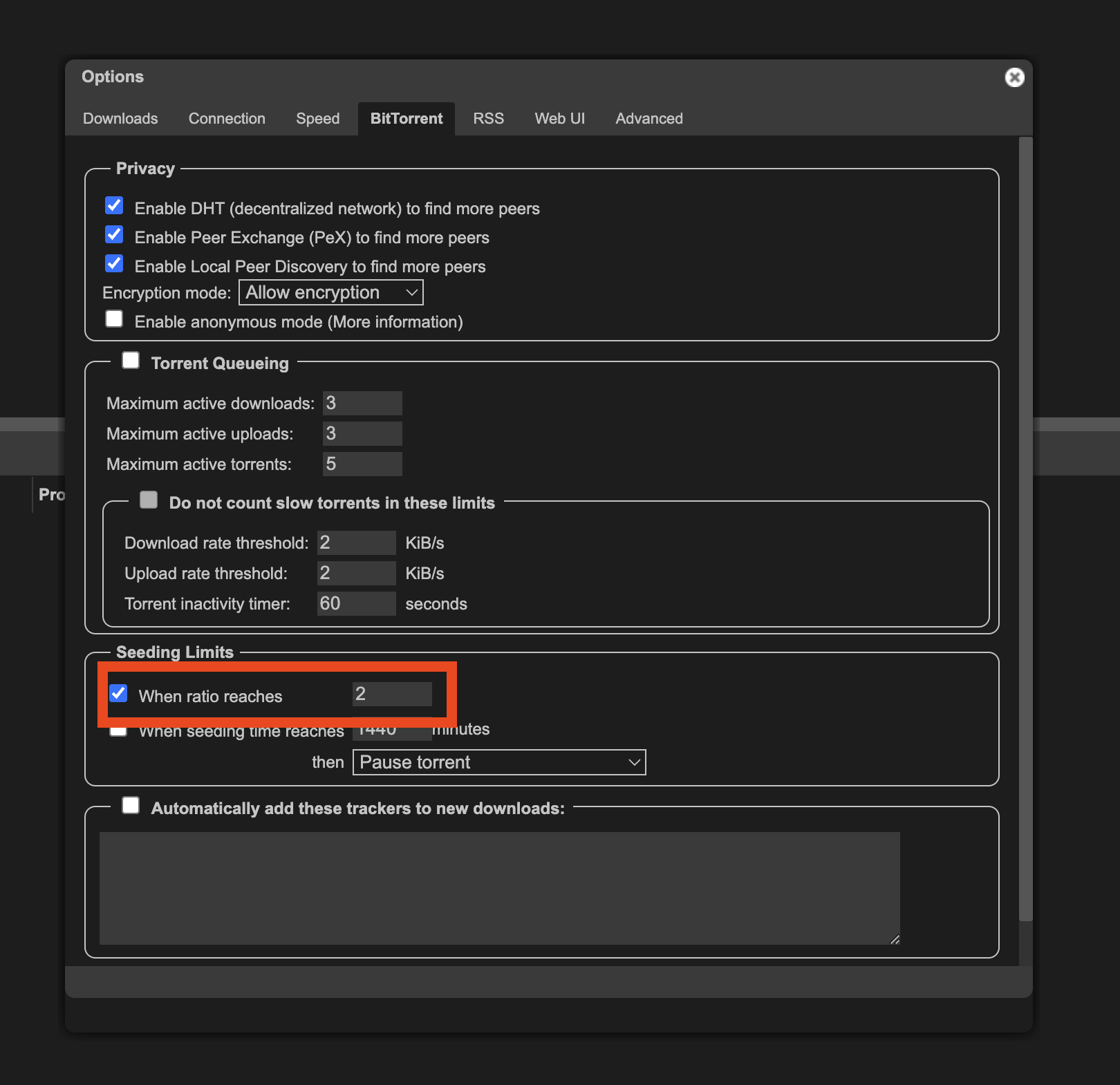
Task: Switch to the Downloads tab
Action: pos(120,118)
